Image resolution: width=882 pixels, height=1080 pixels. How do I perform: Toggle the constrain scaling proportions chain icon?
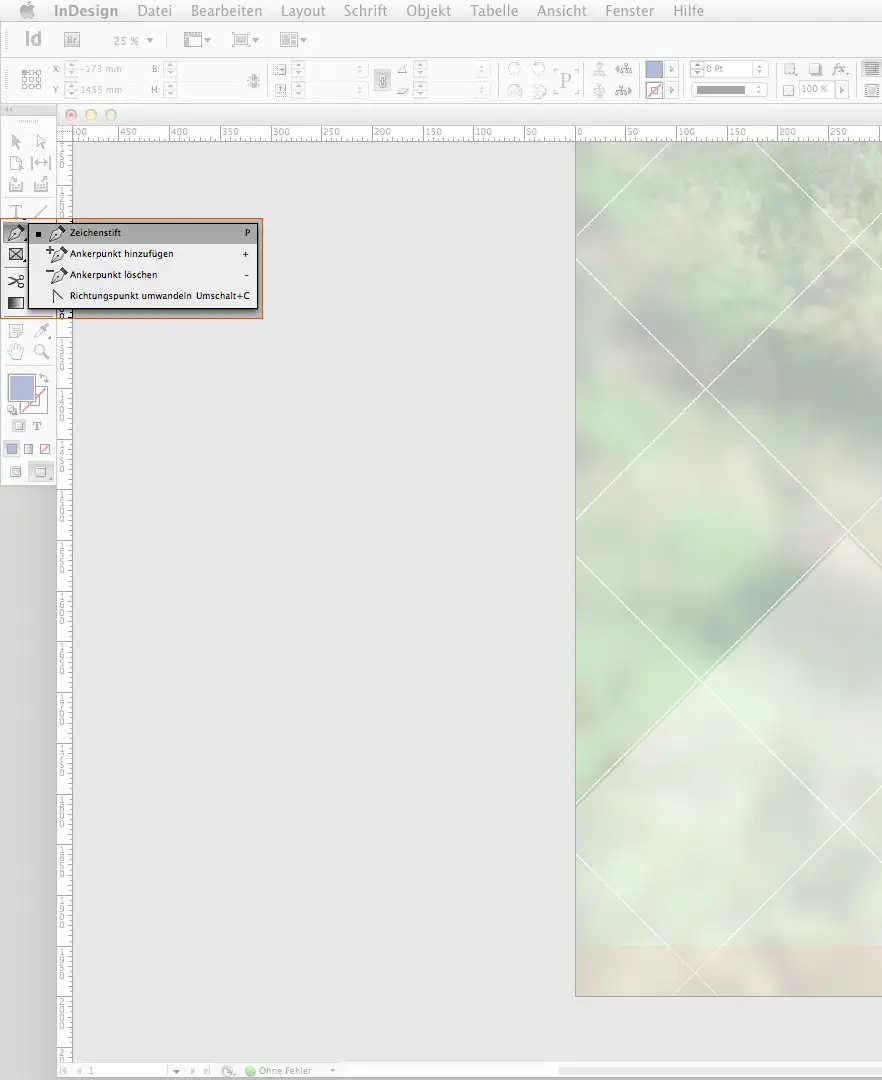click(x=381, y=79)
